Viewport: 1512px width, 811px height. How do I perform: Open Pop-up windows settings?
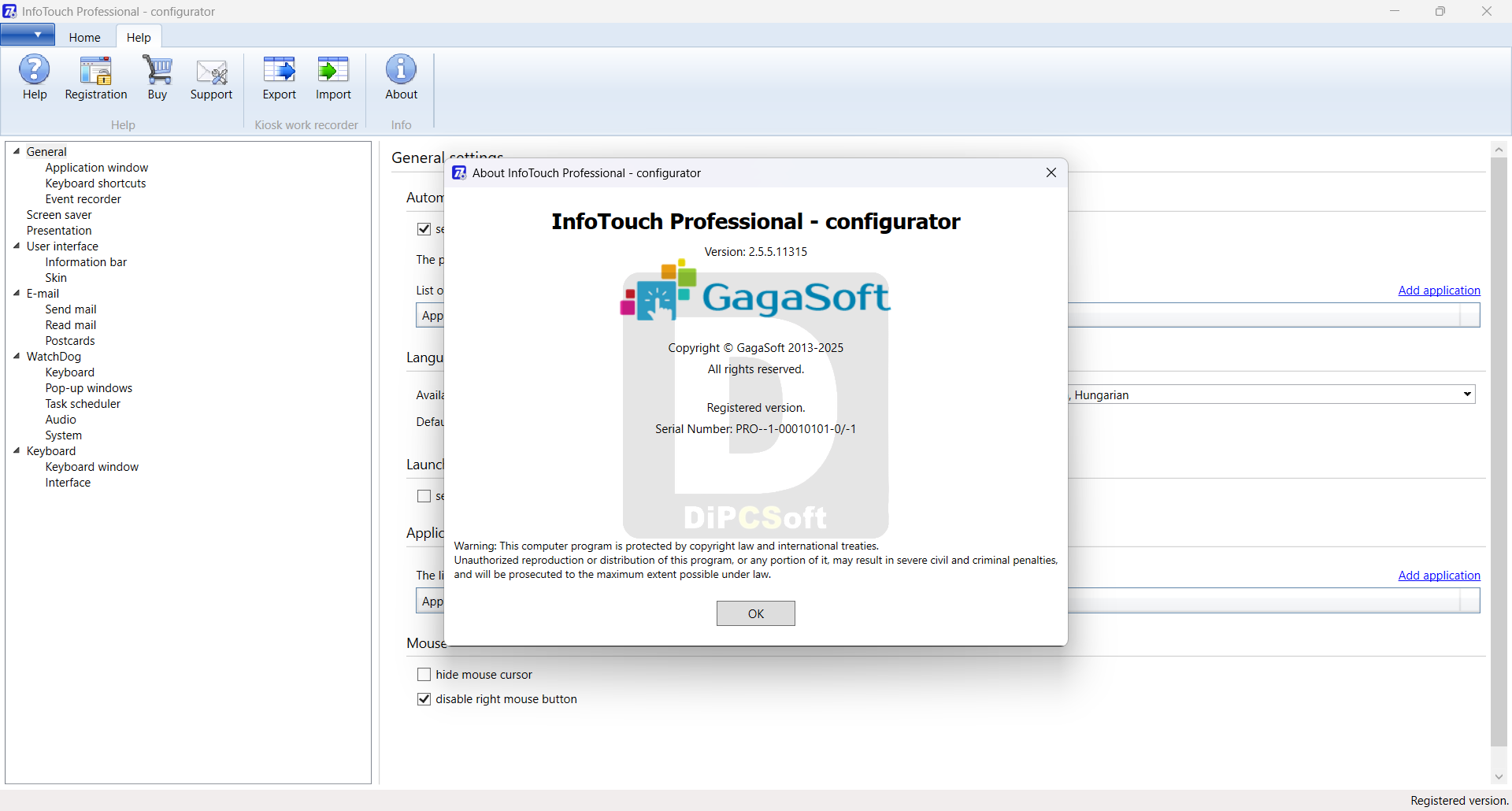coord(89,388)
